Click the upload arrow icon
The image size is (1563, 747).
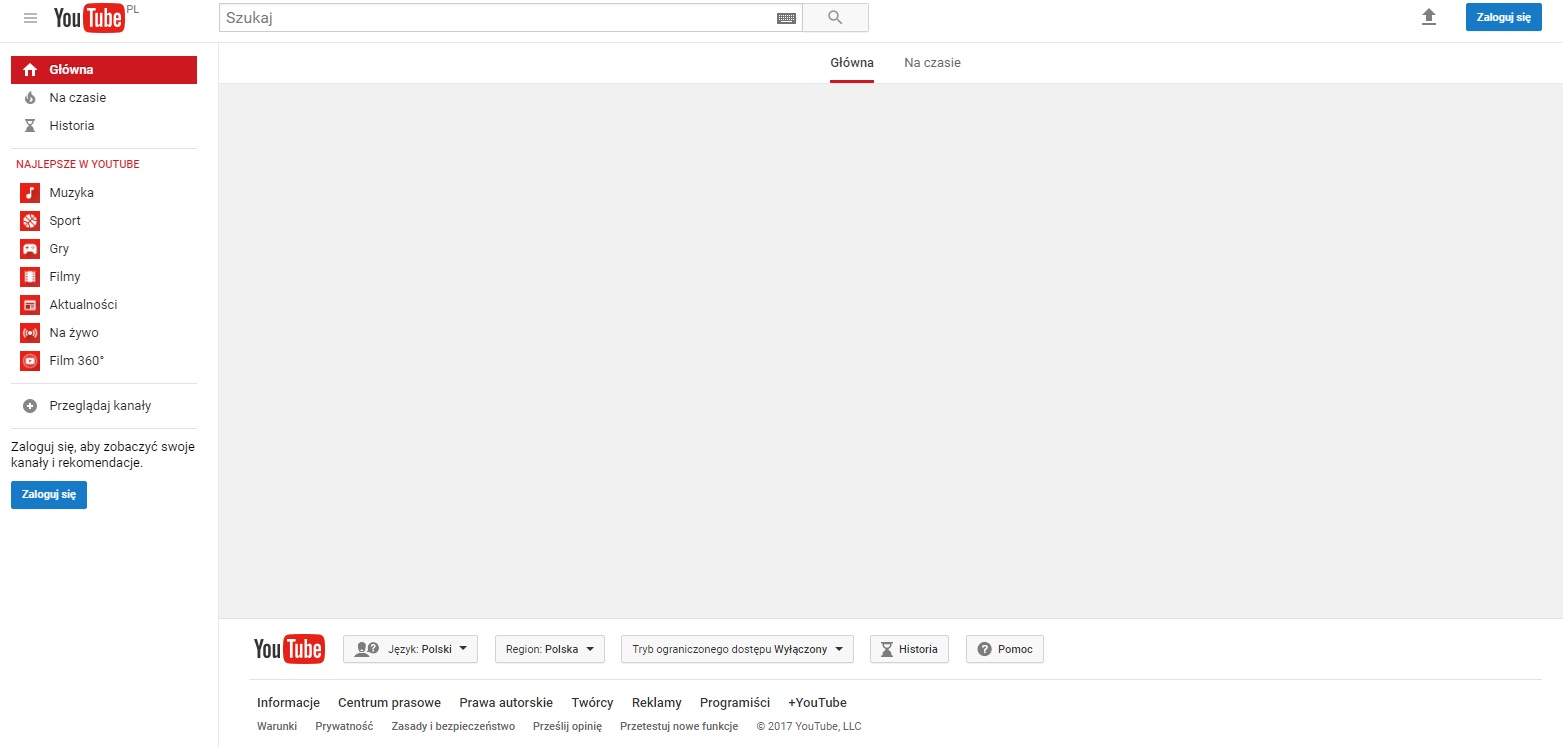[x=1429, y=17]
